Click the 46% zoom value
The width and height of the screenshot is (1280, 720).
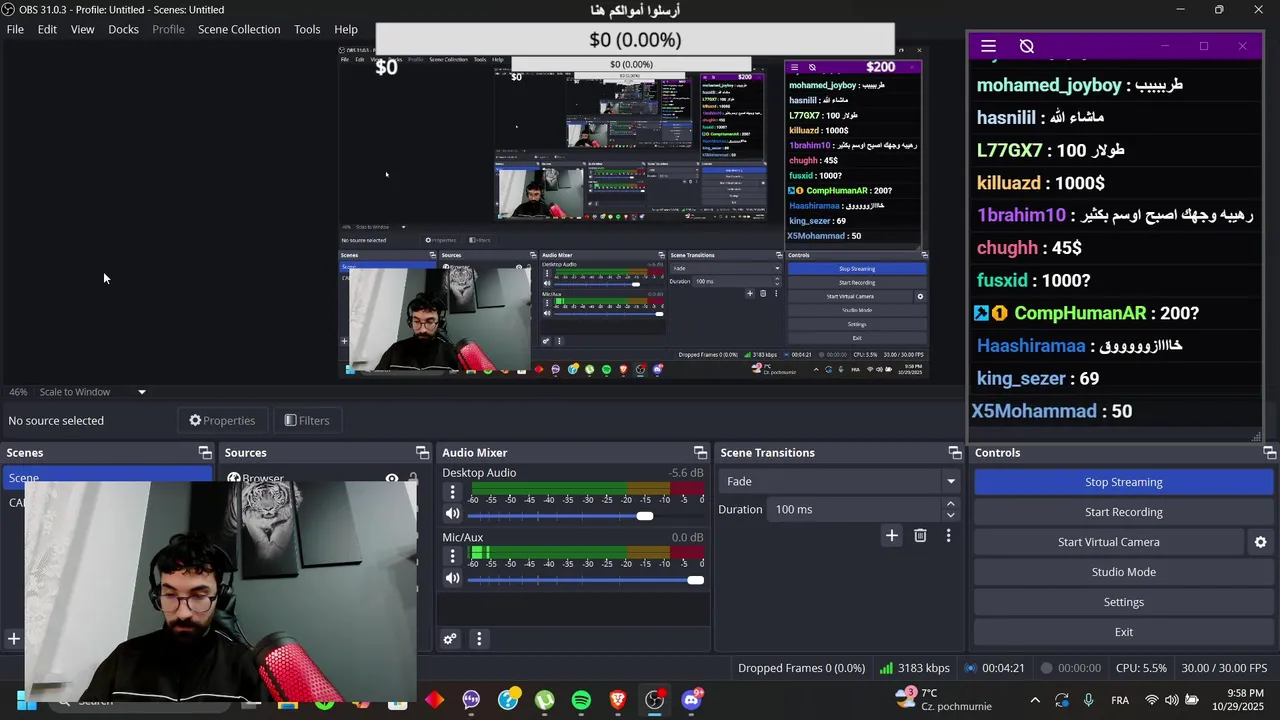(x=18, y=392)
